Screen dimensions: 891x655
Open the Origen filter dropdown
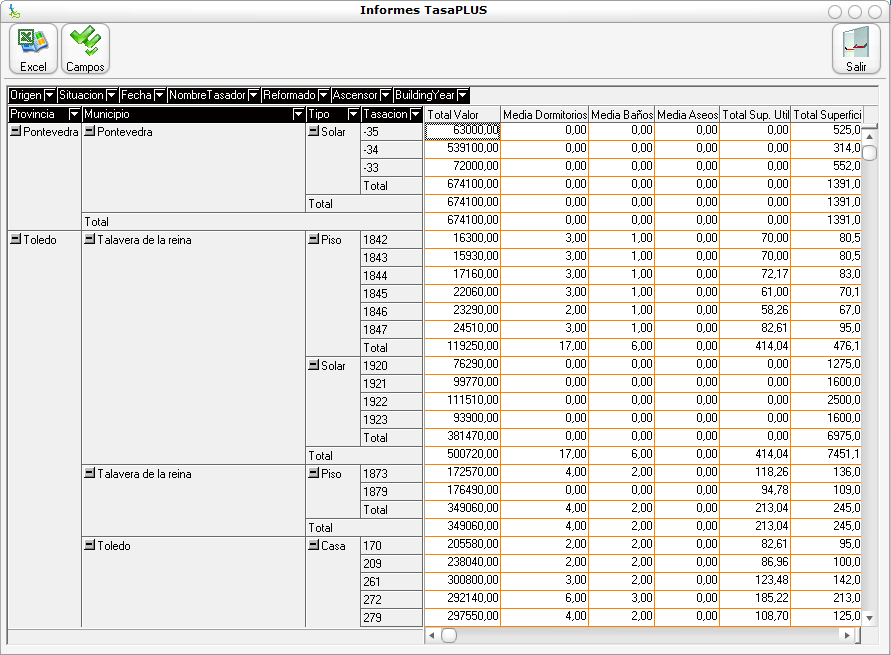[50, 95]
